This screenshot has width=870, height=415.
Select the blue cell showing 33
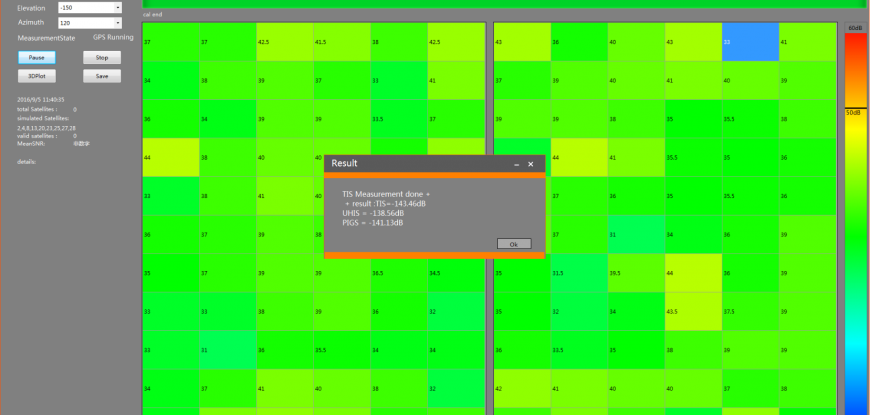pos(750,42)
